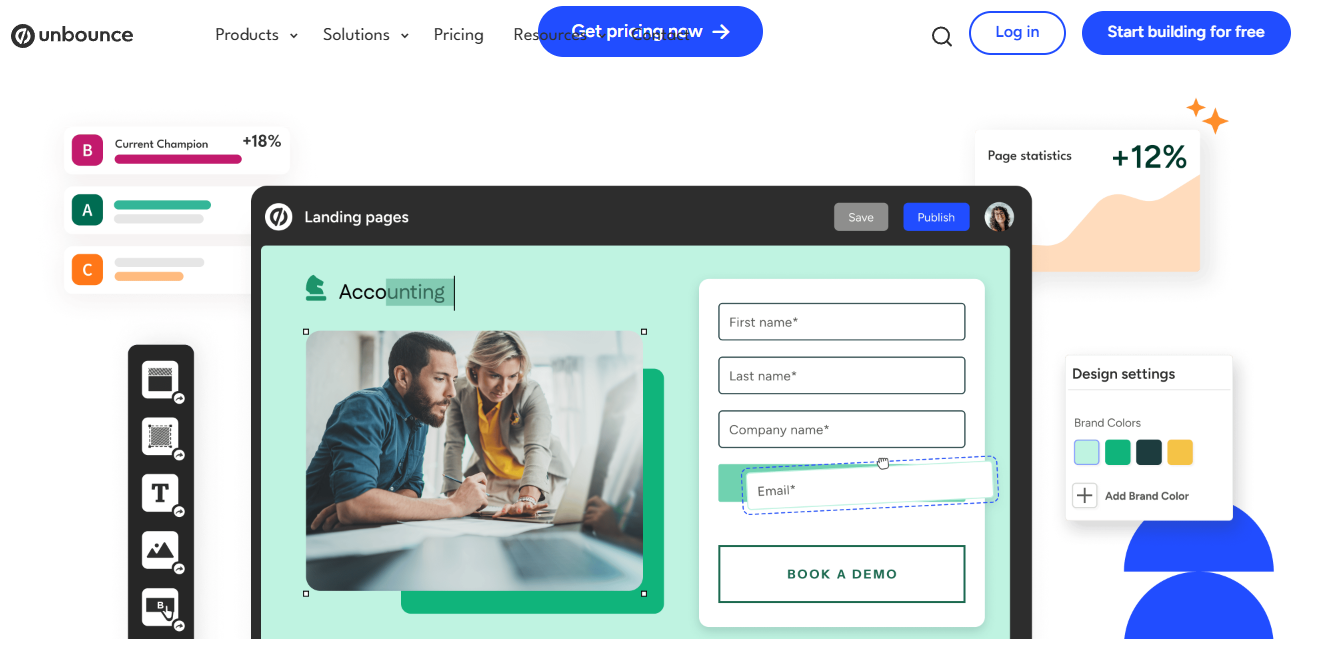The image size is (1324, 670).
Task: Click the Get pricing now button
Action: [650, 32]
